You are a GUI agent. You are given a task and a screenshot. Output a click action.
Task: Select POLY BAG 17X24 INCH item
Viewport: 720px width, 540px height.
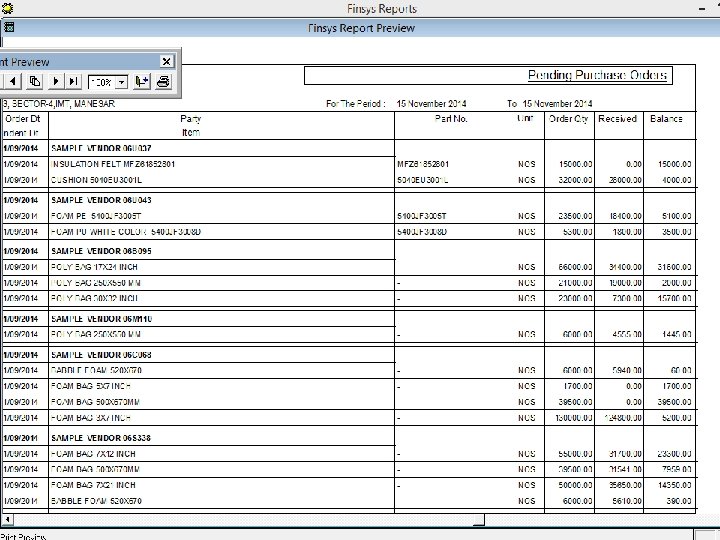94,267
